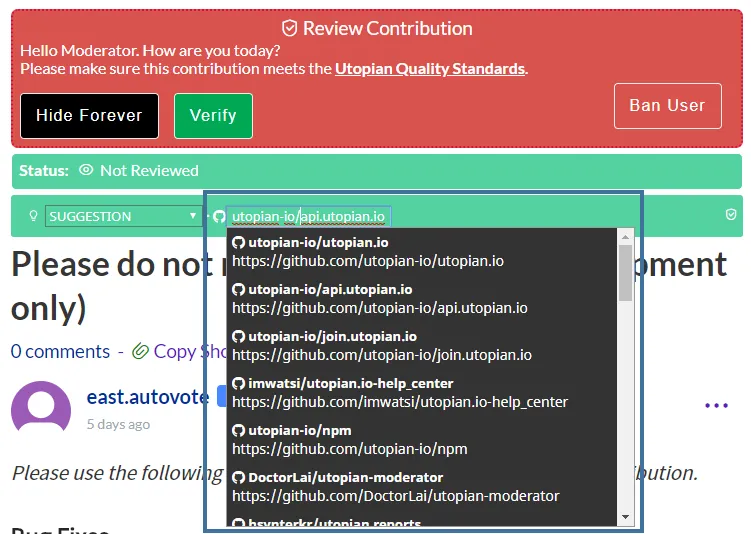
Task: Open the Utopian Quality Standards link
Action: pyautogui.click(x=430, y=69)
